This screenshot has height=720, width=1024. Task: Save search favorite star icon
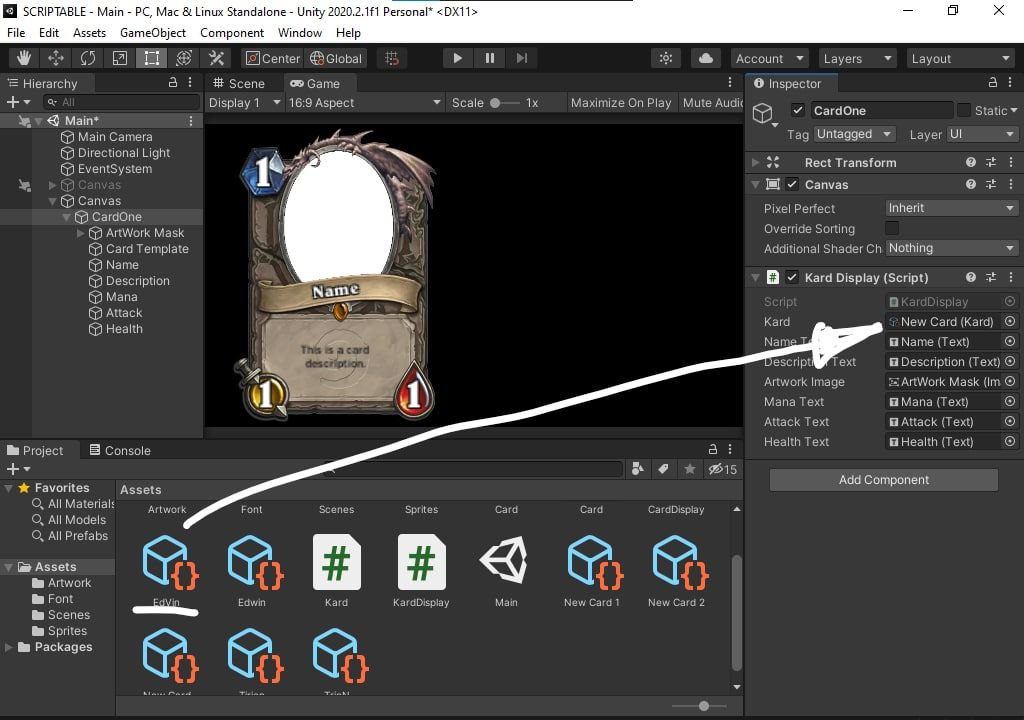(690, 468)
